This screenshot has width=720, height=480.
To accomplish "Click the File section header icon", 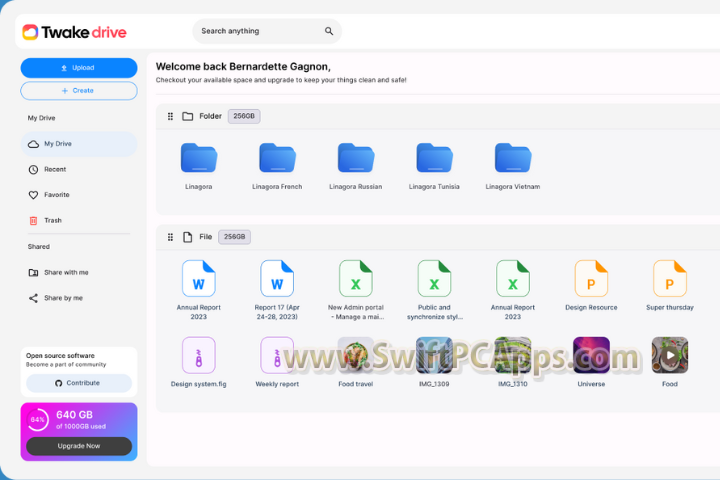I will 187,237.
